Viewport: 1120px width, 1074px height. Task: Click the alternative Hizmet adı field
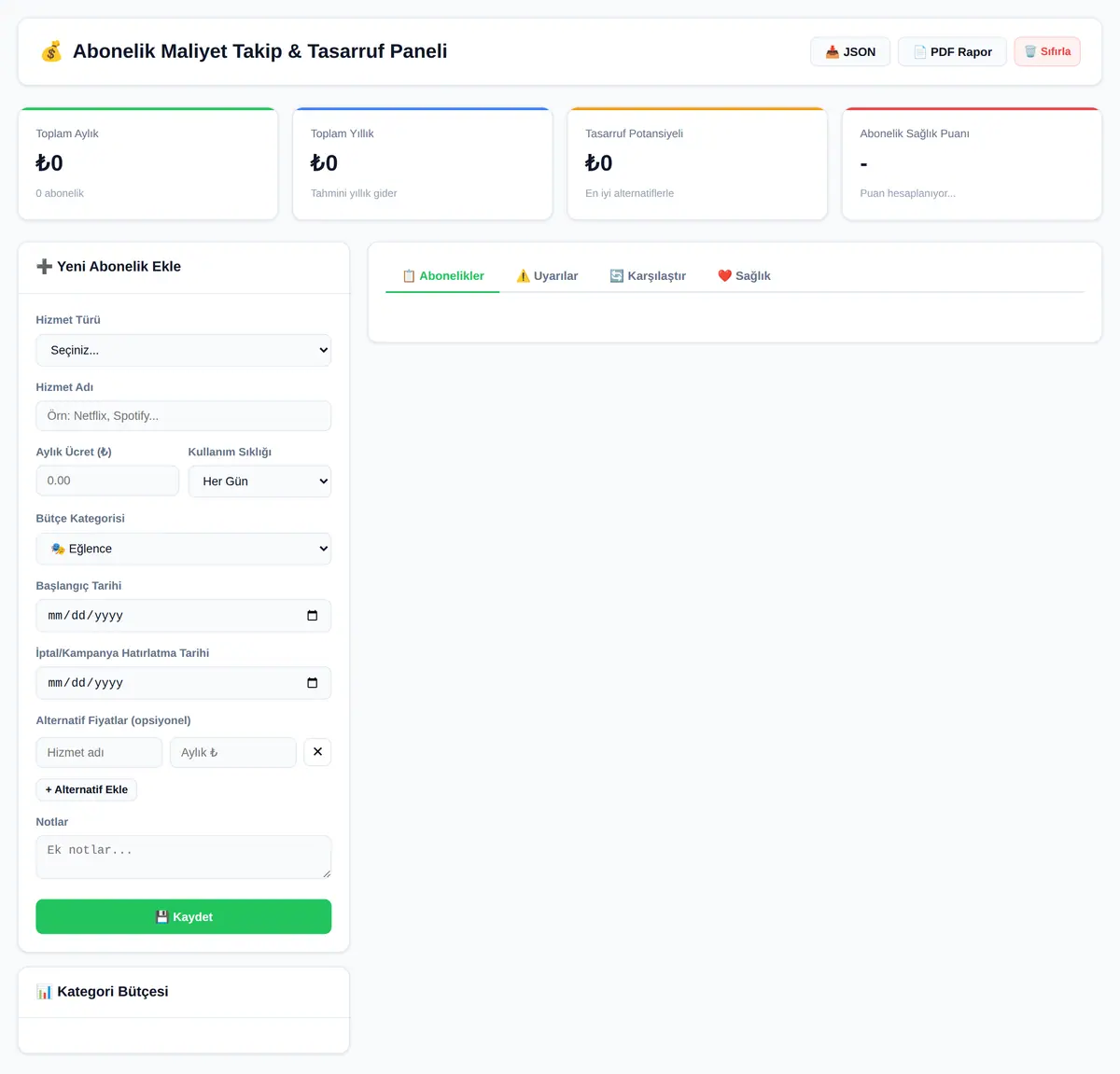point(99,752)
